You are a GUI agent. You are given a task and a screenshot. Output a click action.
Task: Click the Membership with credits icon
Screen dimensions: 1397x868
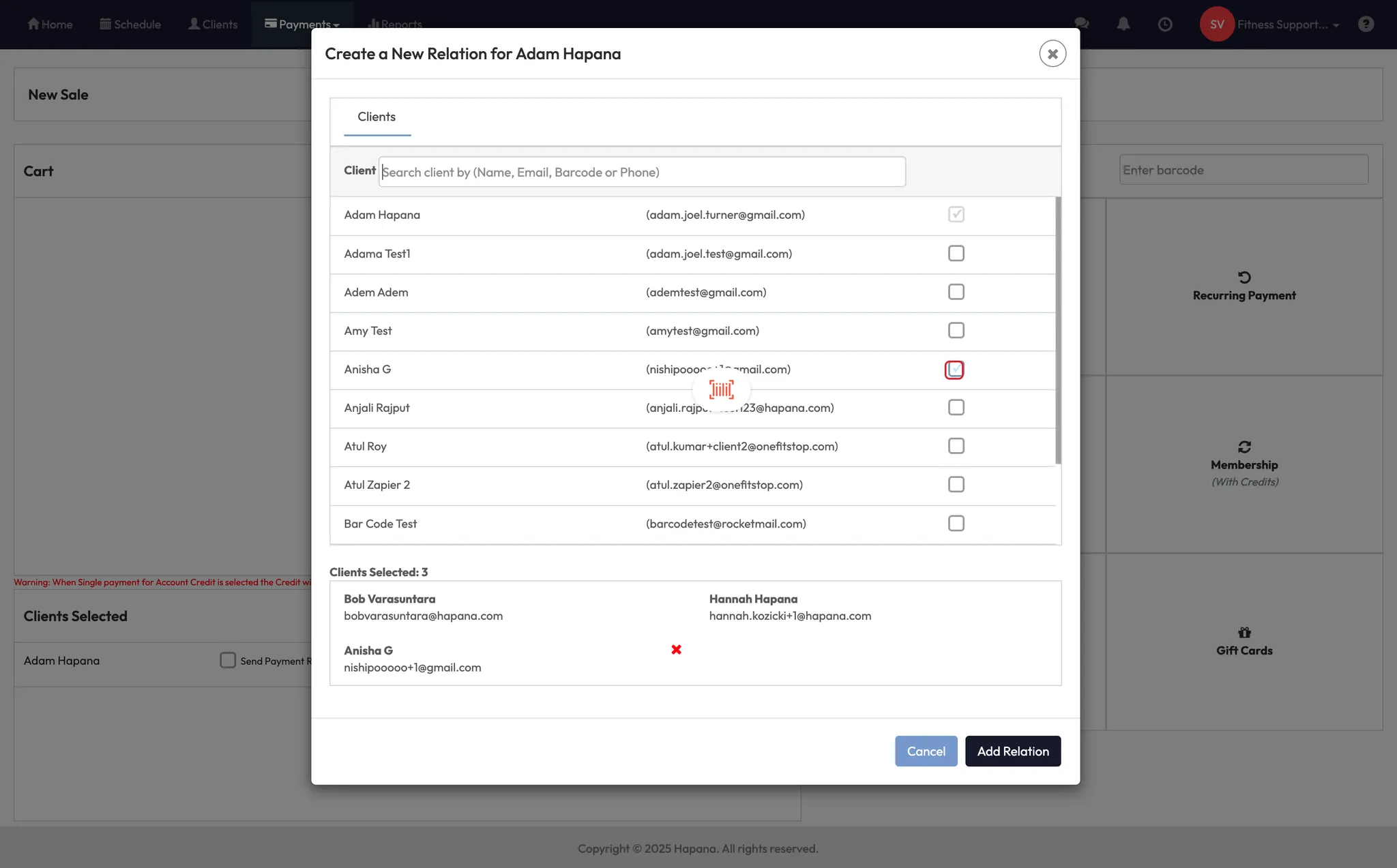1244,447
